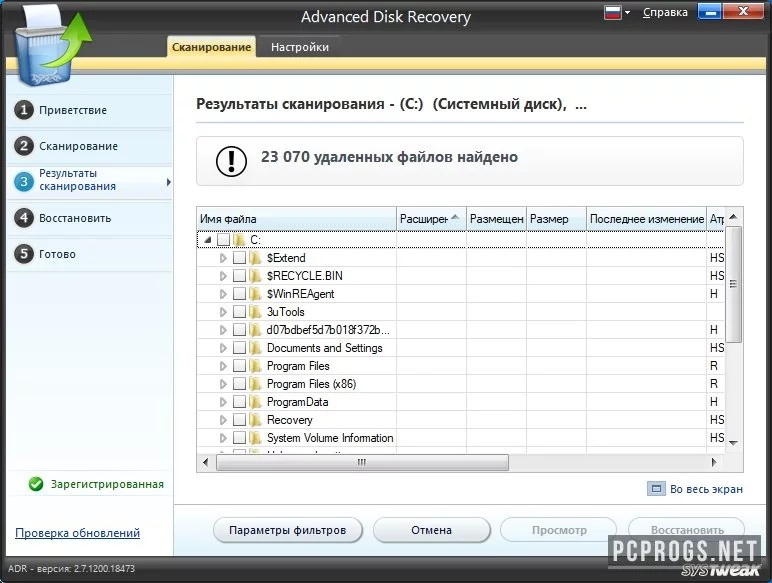
Task: Select the System Volume Information row text
Action: point(330,438)
